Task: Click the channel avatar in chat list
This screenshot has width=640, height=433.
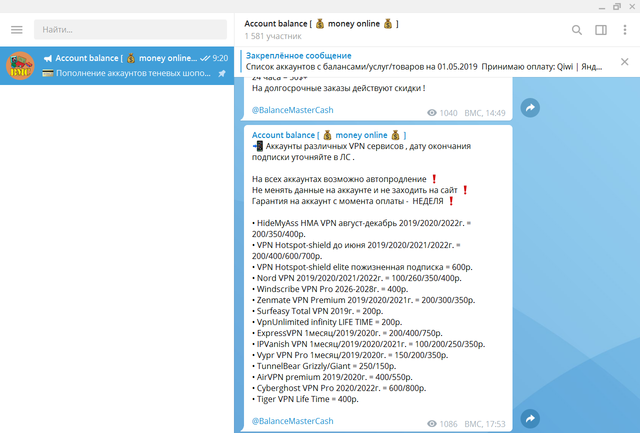Action: (20, 66)
